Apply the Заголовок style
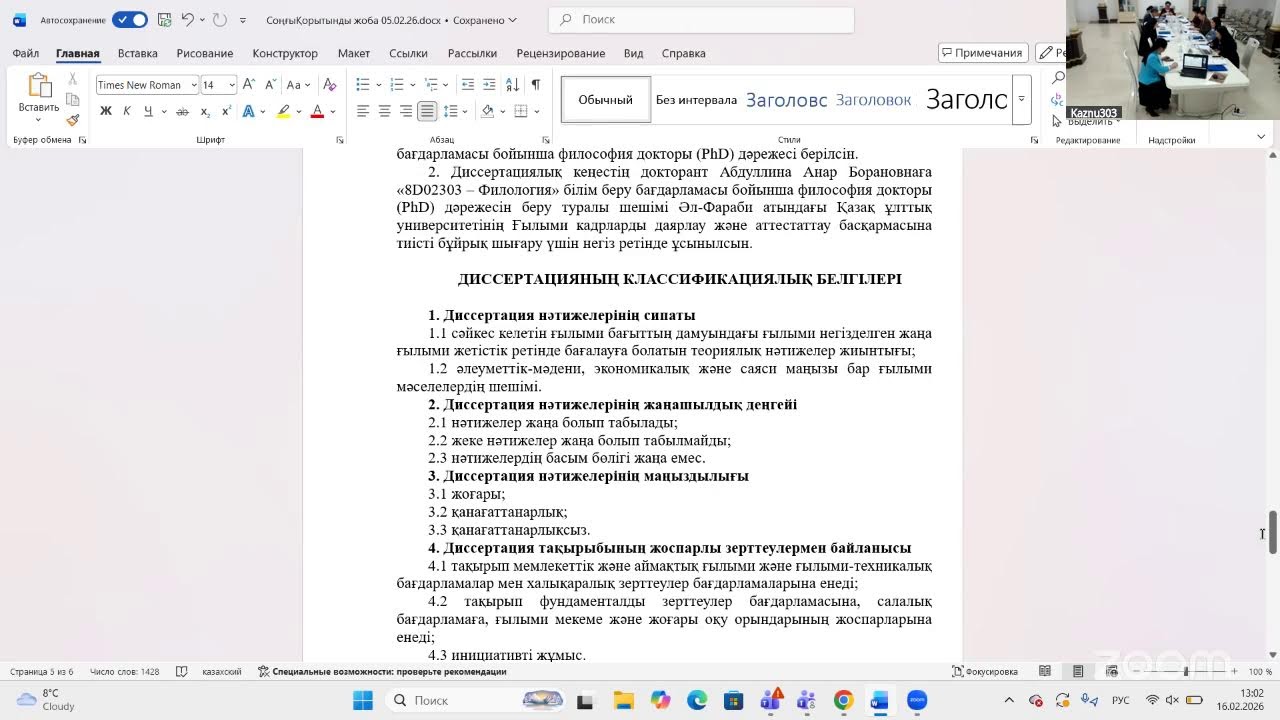The width and height of the screenshot is (1280, 720). (x=873, y=100)
